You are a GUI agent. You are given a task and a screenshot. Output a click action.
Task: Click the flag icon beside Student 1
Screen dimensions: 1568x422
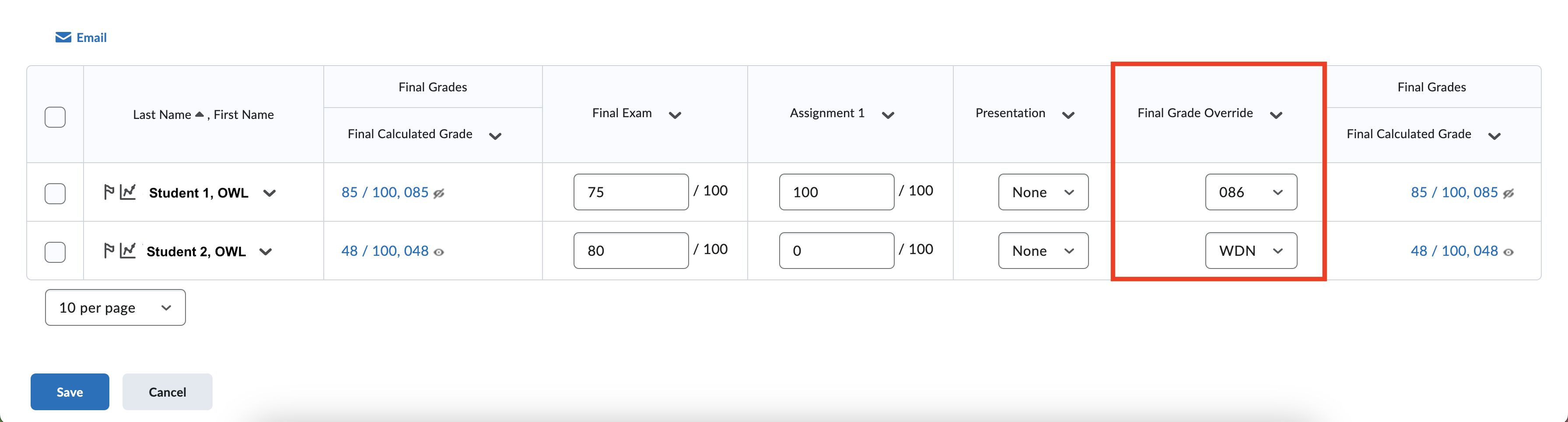(x=109, y=192)
